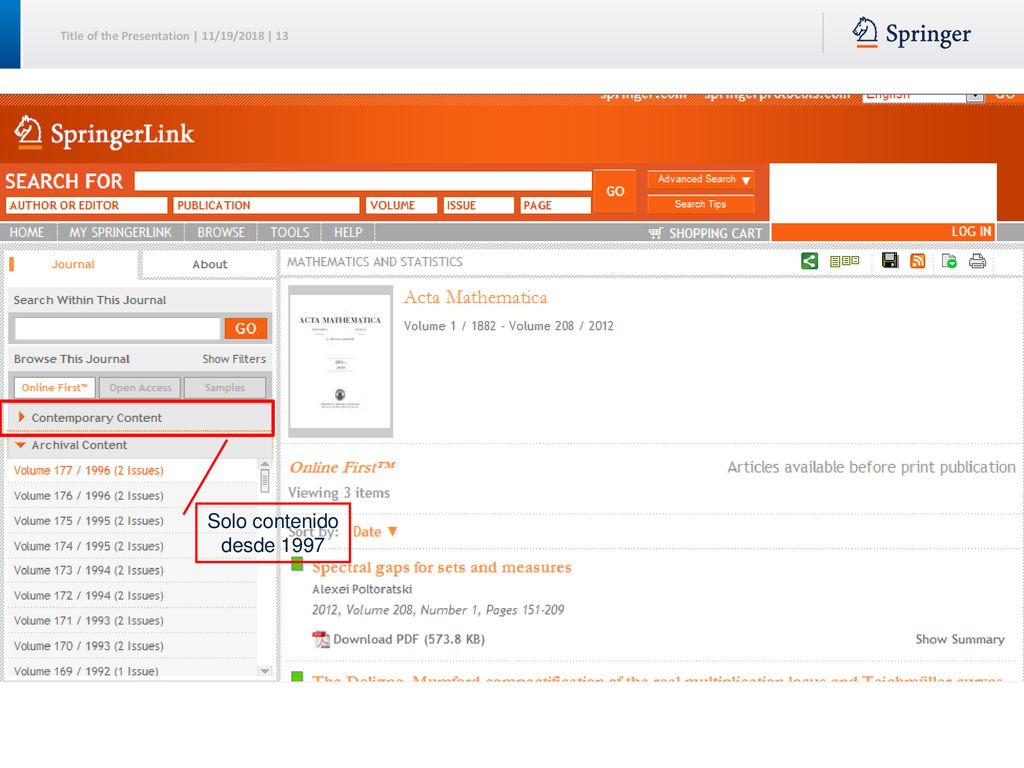This screenshot has width=1024, height=768.
Task: Open Advanced Search dropdown
Action: (701, 179)
